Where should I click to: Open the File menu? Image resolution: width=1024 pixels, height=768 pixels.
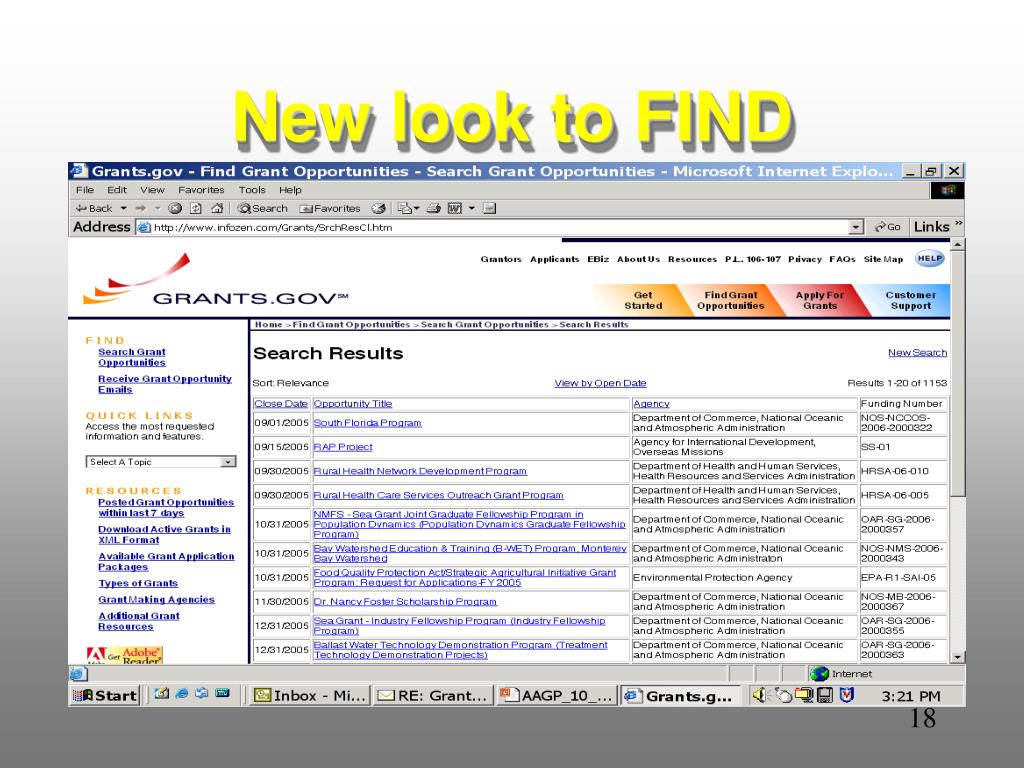pos(85,190)
